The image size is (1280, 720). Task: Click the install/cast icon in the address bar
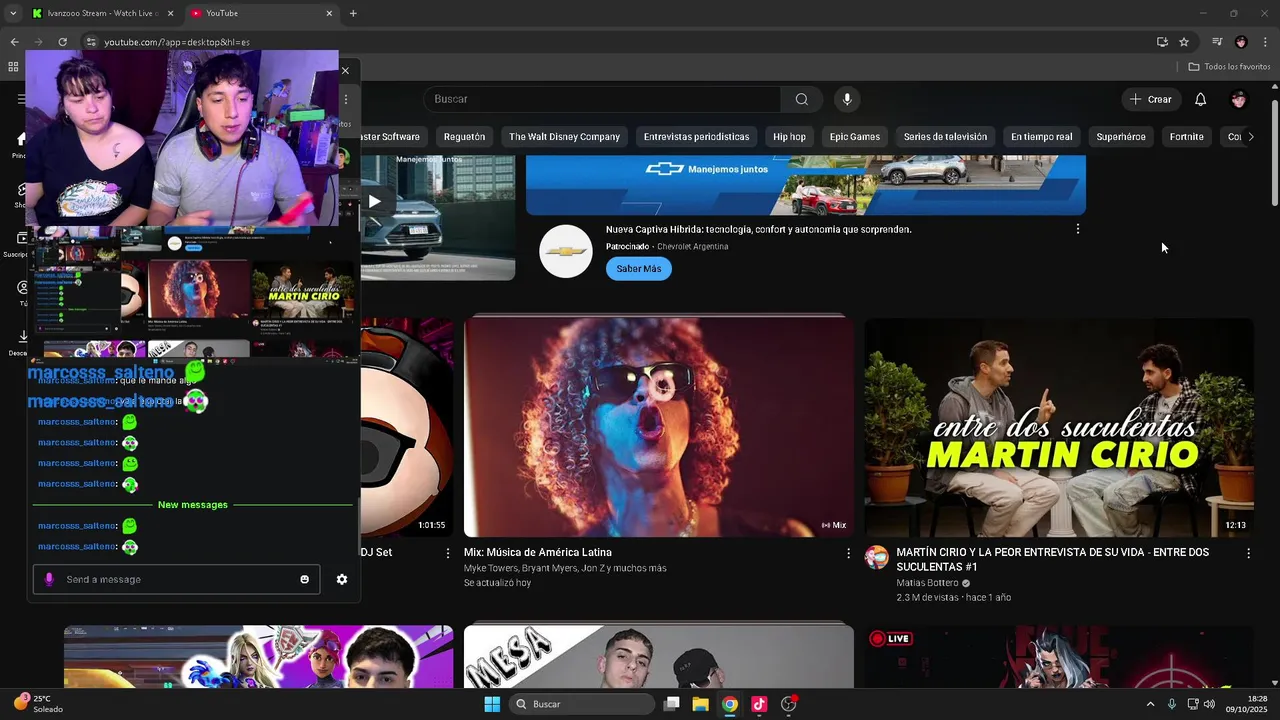click(x=1162, y=42)
